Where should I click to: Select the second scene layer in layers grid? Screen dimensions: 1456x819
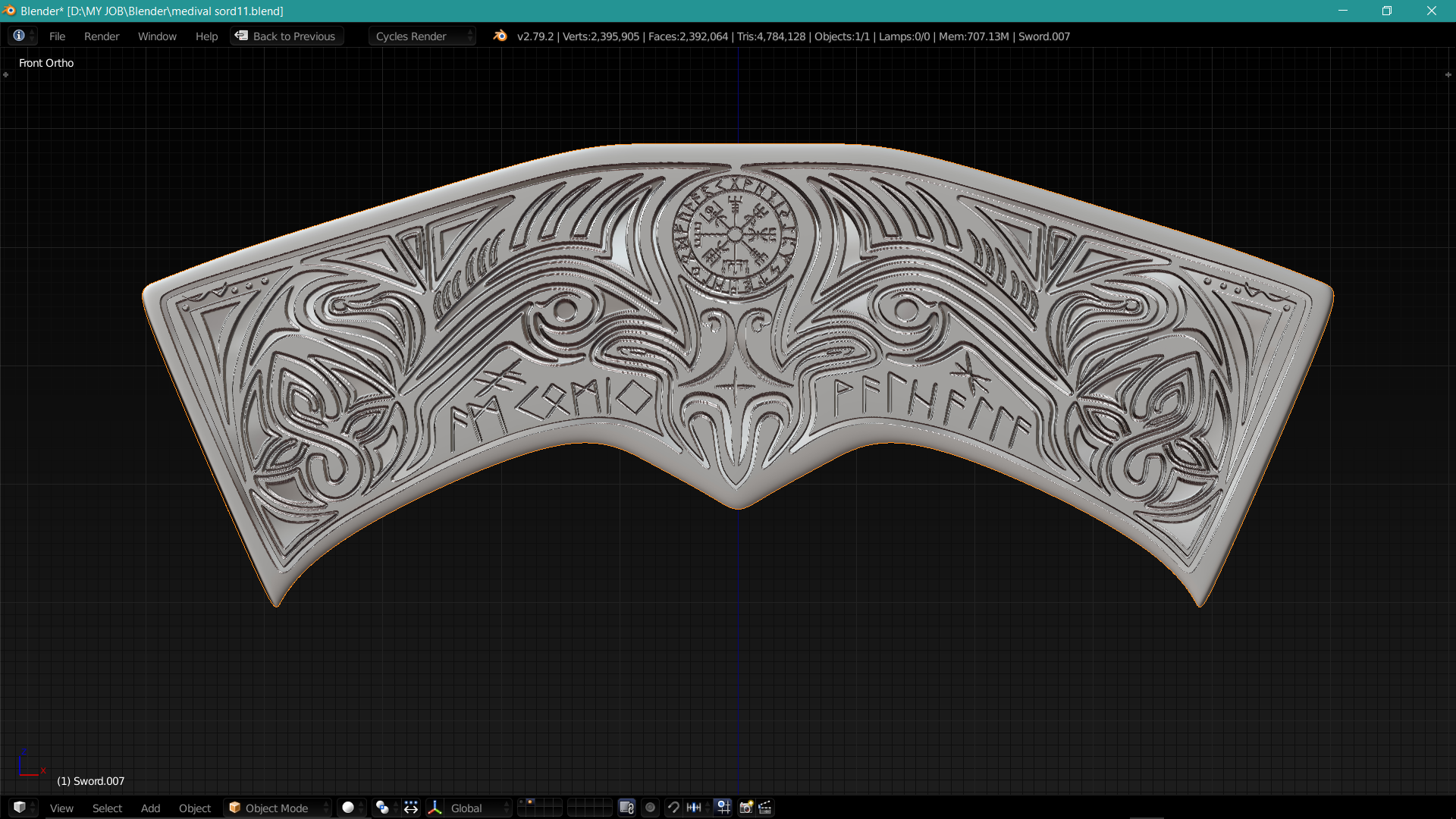pos(529,804)
